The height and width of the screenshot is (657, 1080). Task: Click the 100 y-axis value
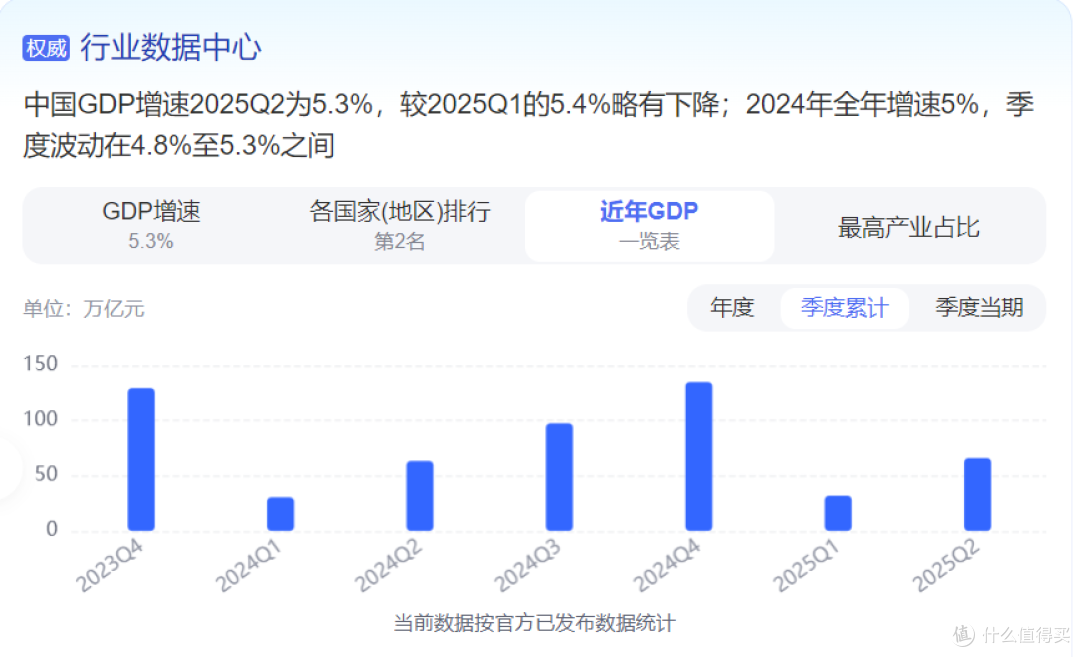[x=41, y=419]
